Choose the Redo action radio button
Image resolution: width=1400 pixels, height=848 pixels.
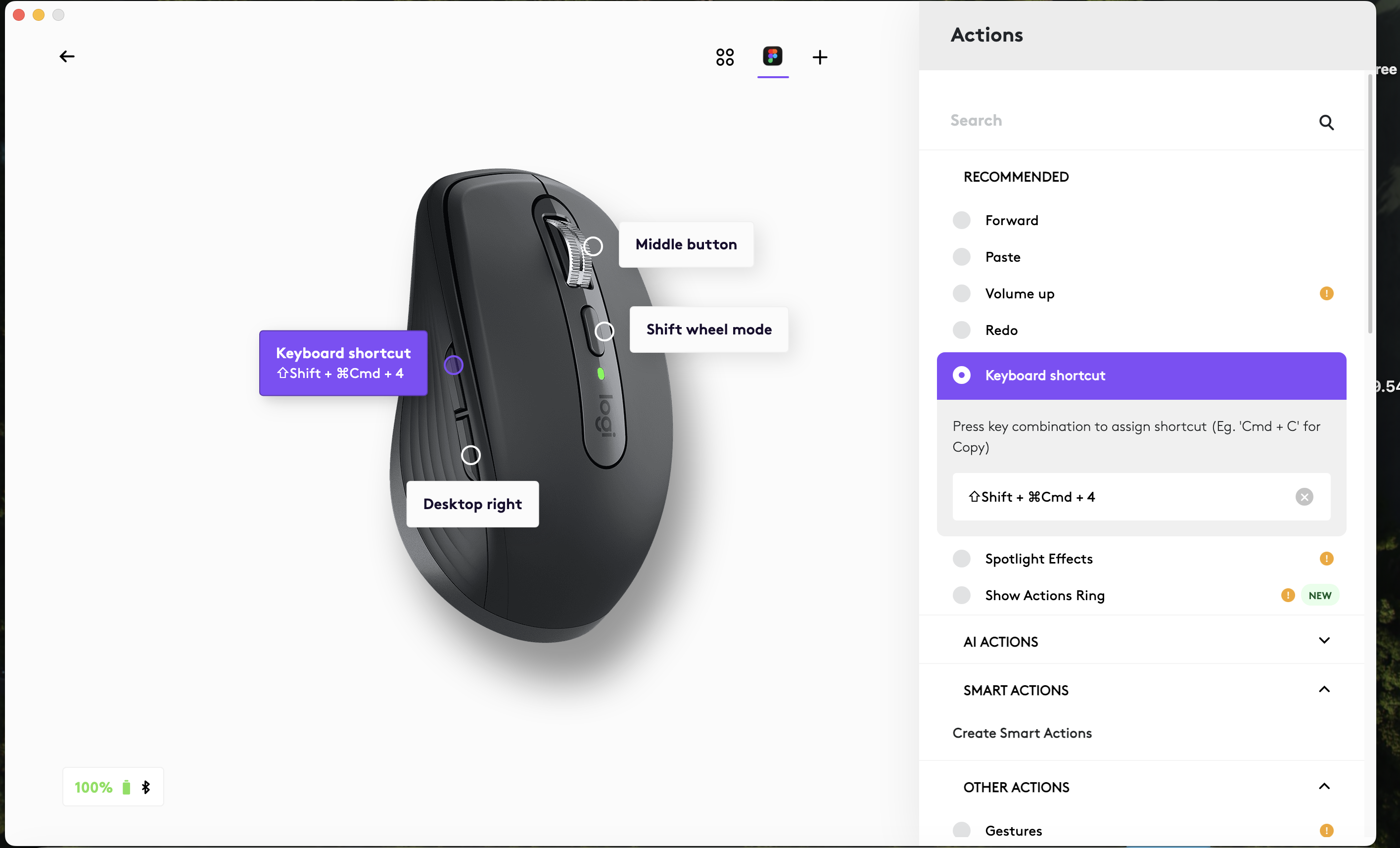click(x=961, y=330)
